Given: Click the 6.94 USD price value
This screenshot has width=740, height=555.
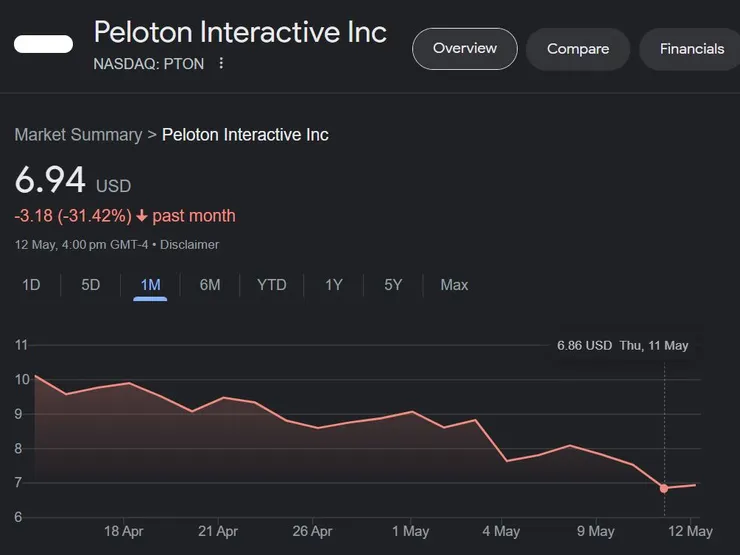Looking at the screenshot, I should [x=50, y=181].
